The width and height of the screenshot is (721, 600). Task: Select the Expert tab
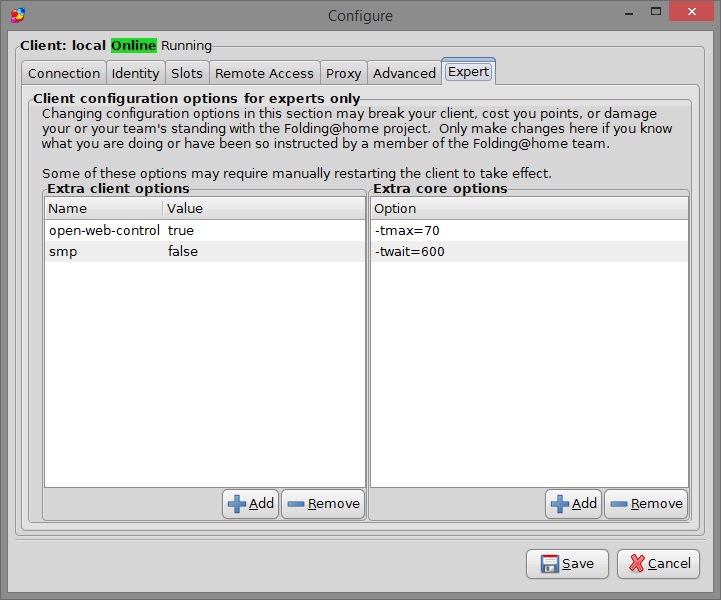pos(468,72)
